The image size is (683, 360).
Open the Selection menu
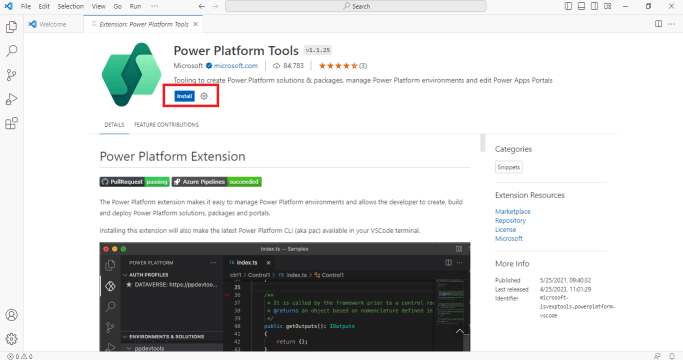tap(71, 6)
